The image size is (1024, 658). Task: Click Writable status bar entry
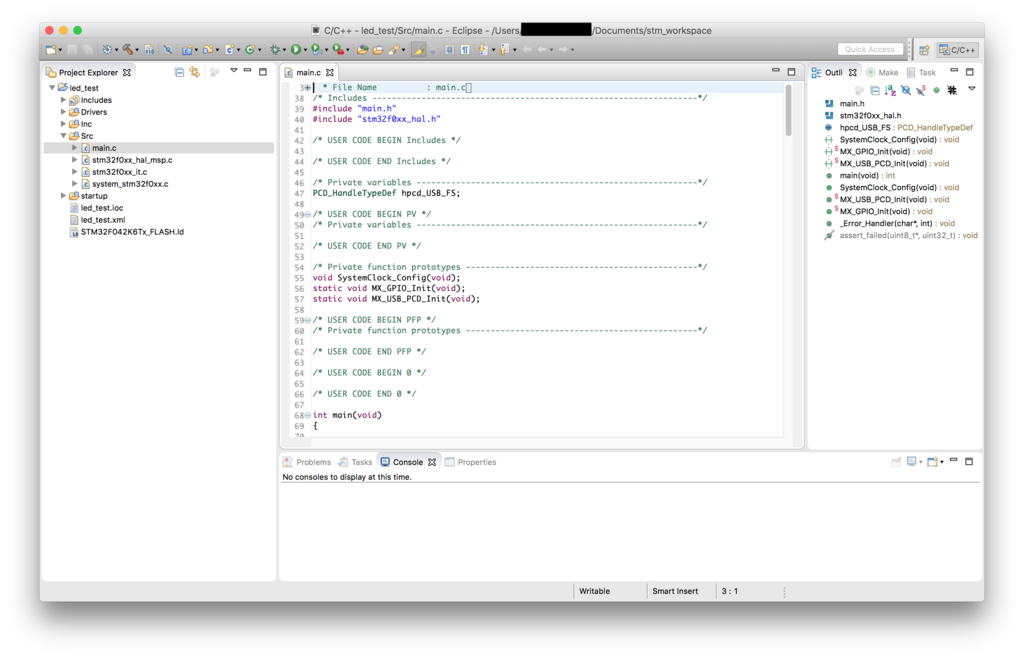click(x=594, y=591)
